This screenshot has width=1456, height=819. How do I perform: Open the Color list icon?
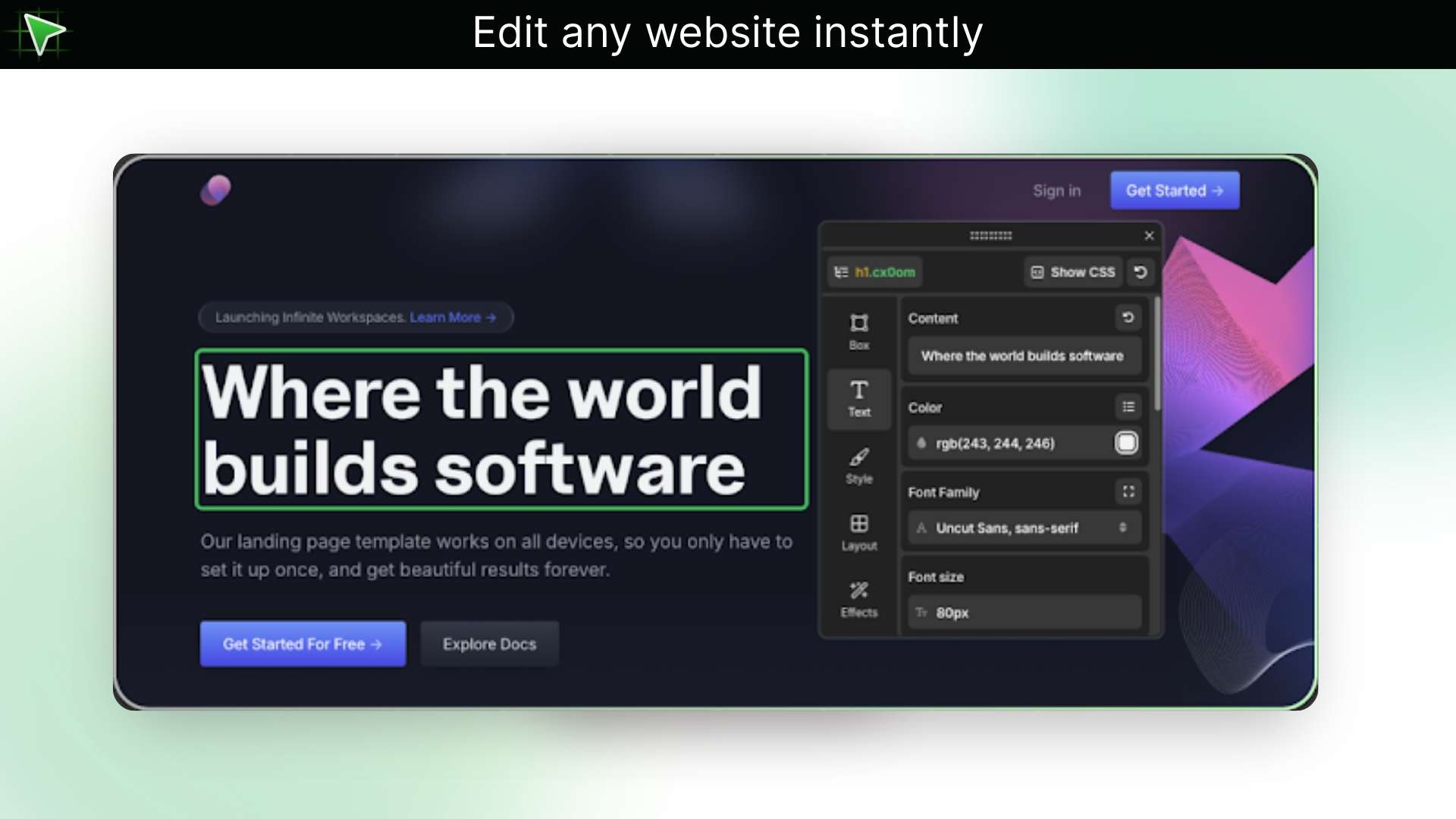click(1128, 407)
